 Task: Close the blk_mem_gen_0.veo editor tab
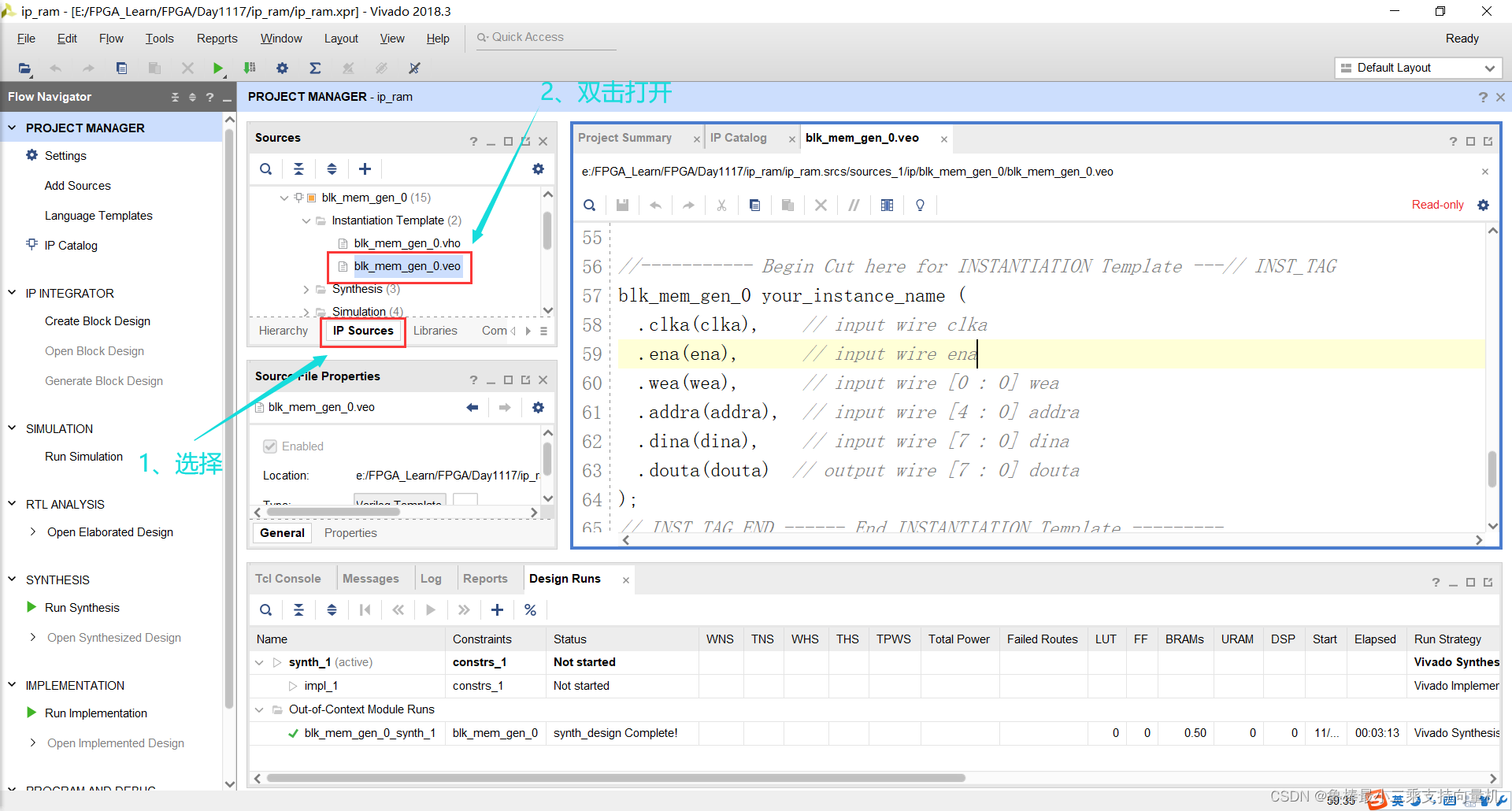point(943,139)
